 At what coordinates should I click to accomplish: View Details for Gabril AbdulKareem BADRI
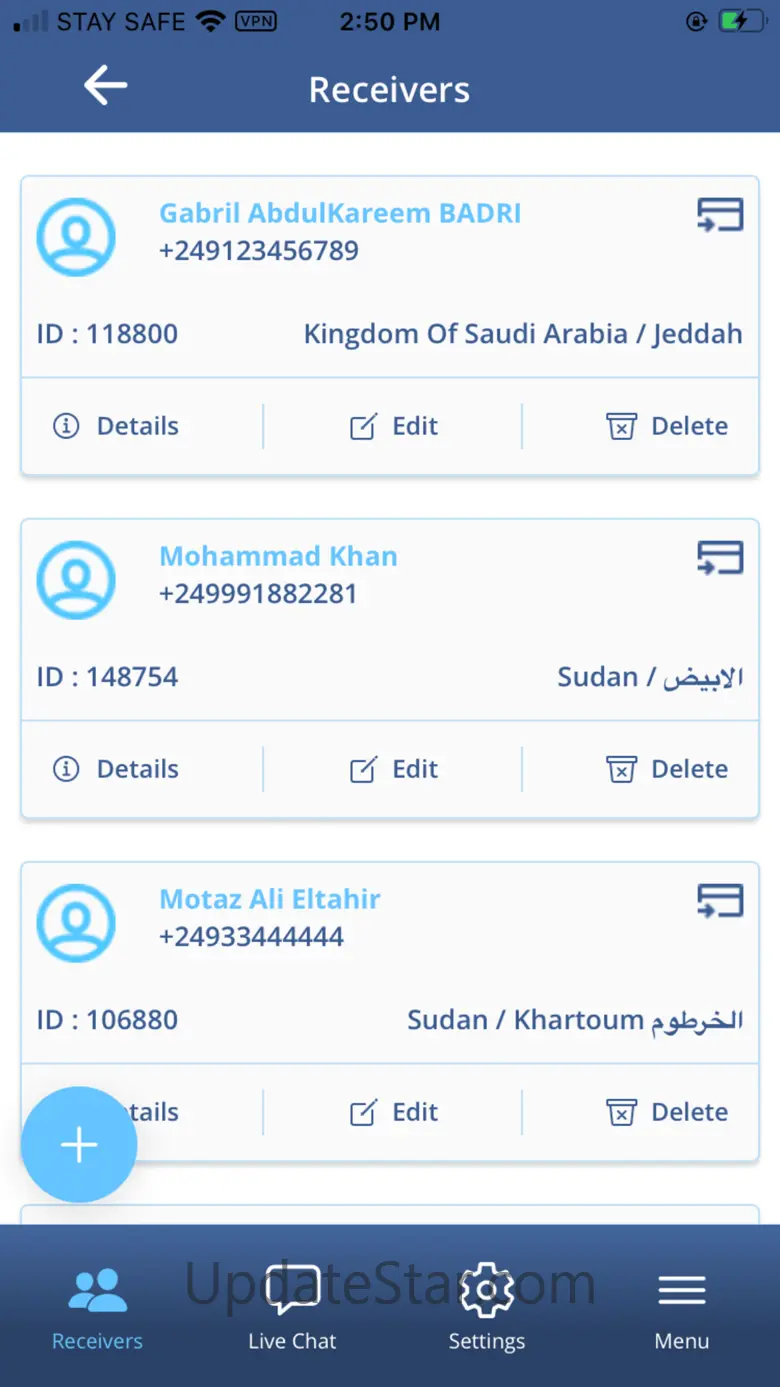[116, 426]
